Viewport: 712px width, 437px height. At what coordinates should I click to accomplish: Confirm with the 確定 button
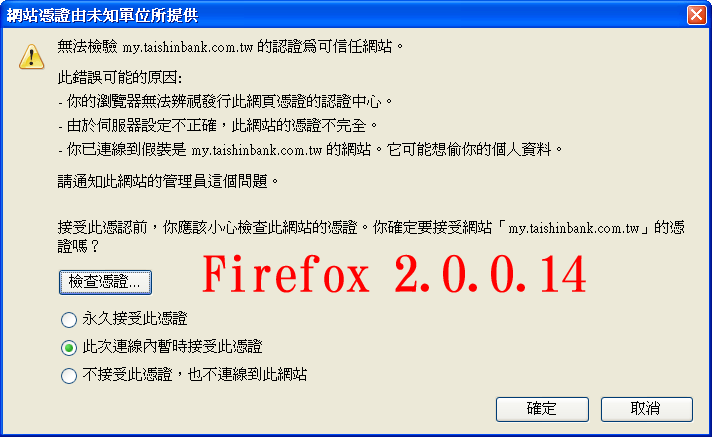click(542, 409)
